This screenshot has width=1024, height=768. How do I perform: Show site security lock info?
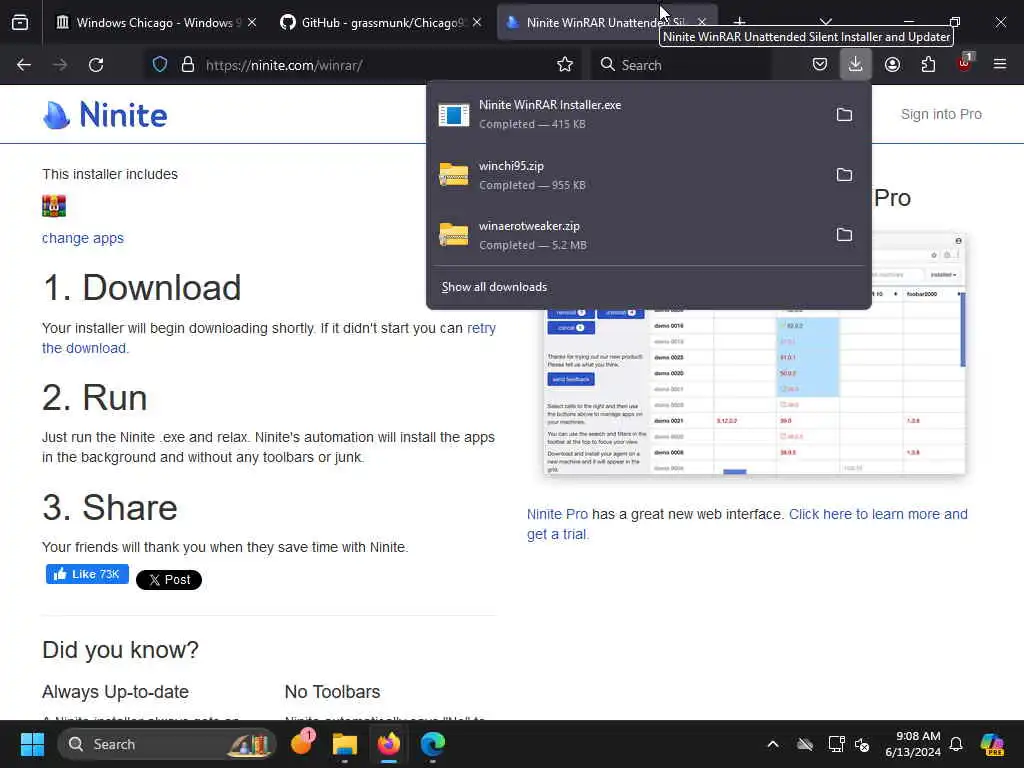188,65
